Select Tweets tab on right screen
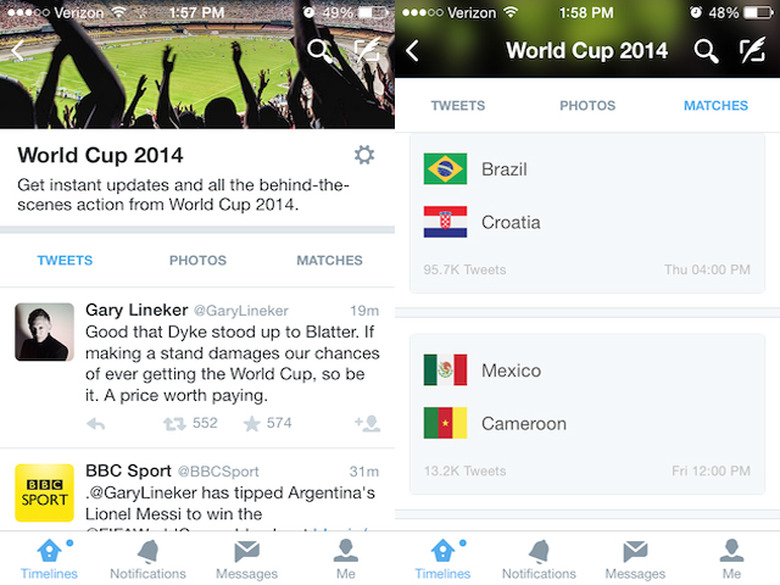The image size is (780, 585). (458, 105)
